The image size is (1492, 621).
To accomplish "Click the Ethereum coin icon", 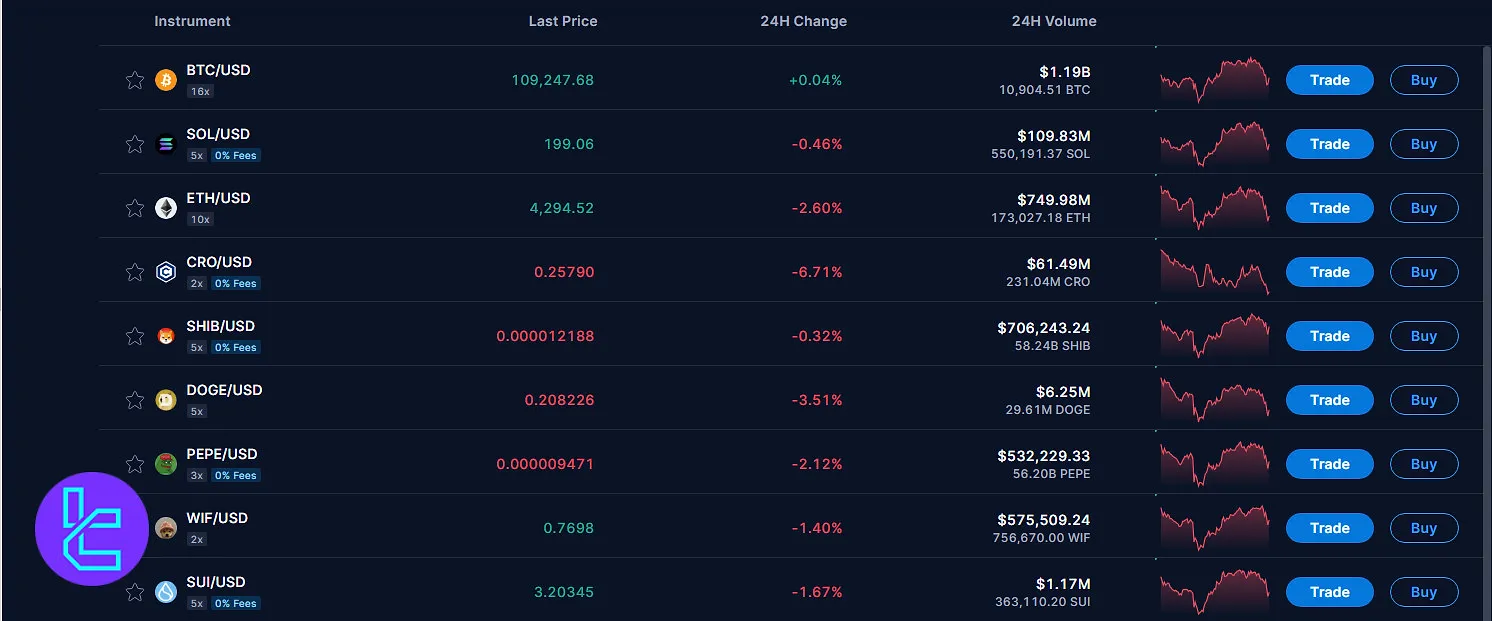I will coord(166,208).
